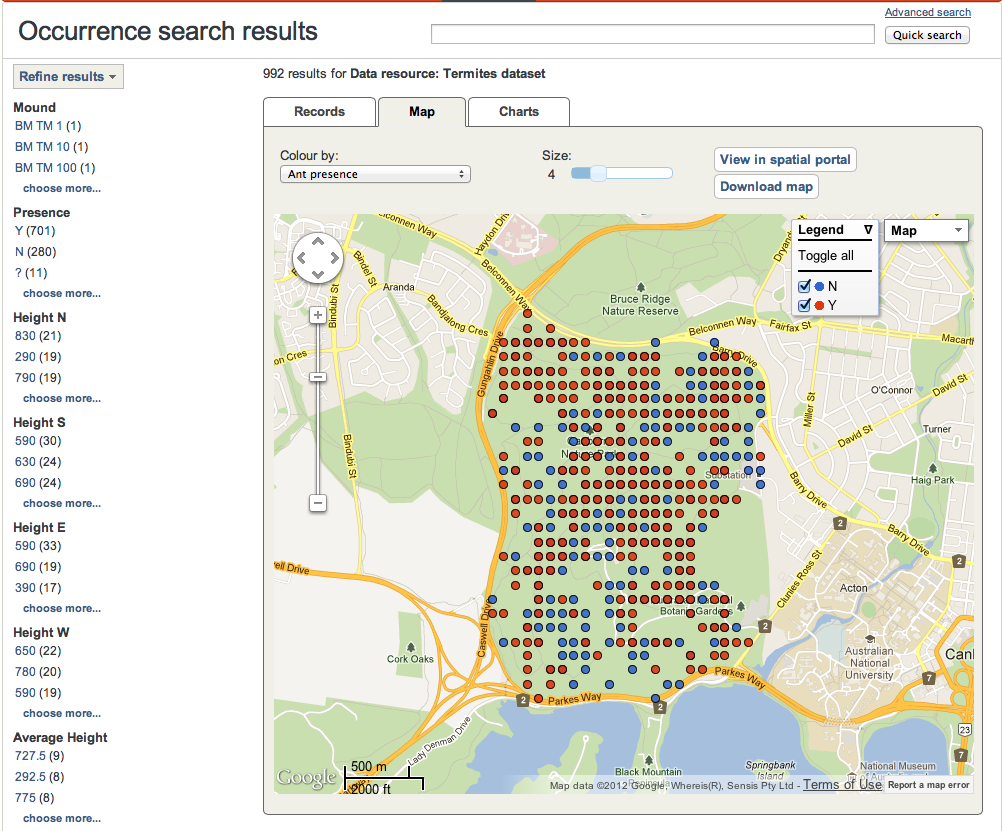
Task: Click the Quick search button
Action: coord(927,35)
